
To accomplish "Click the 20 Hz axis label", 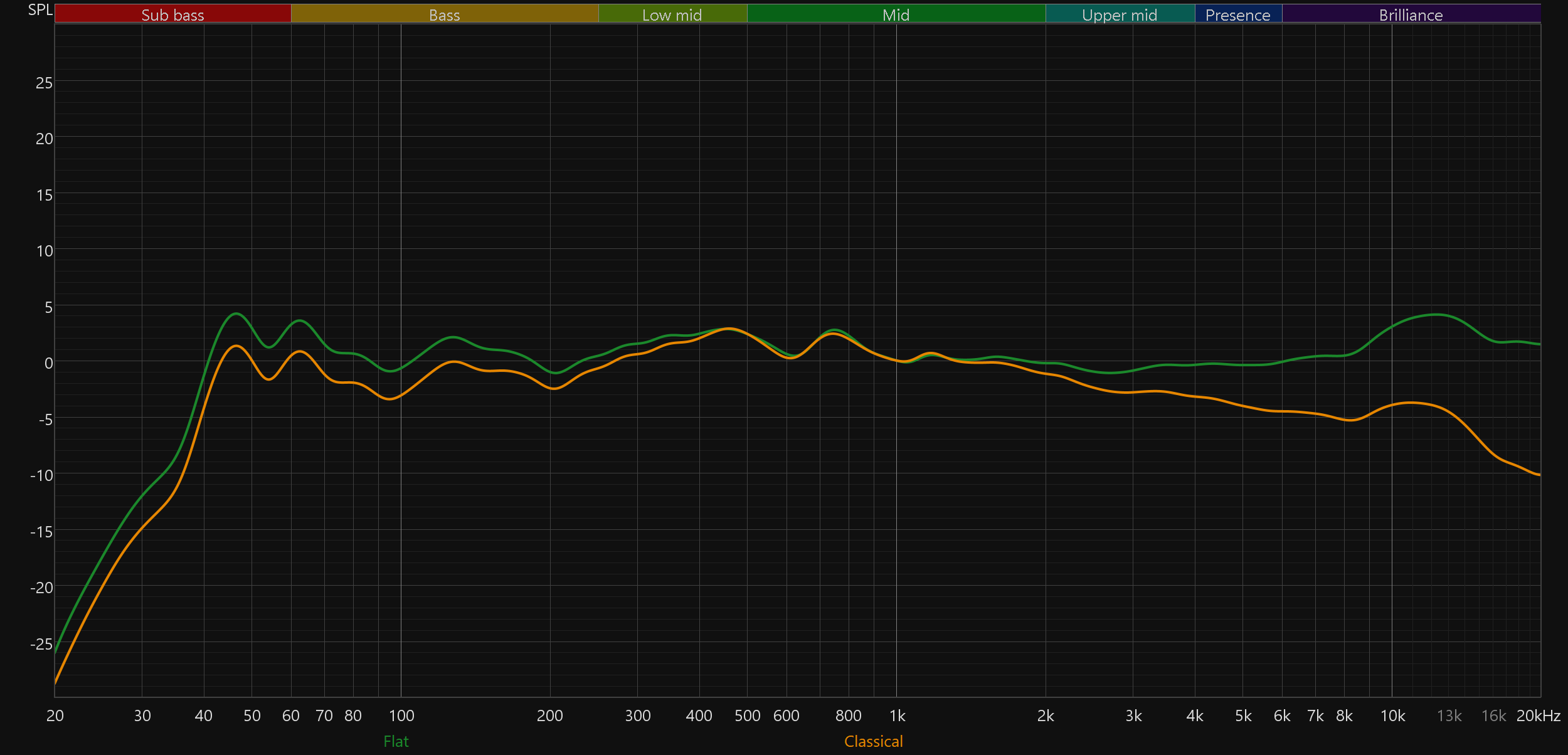I will point(55,715).
